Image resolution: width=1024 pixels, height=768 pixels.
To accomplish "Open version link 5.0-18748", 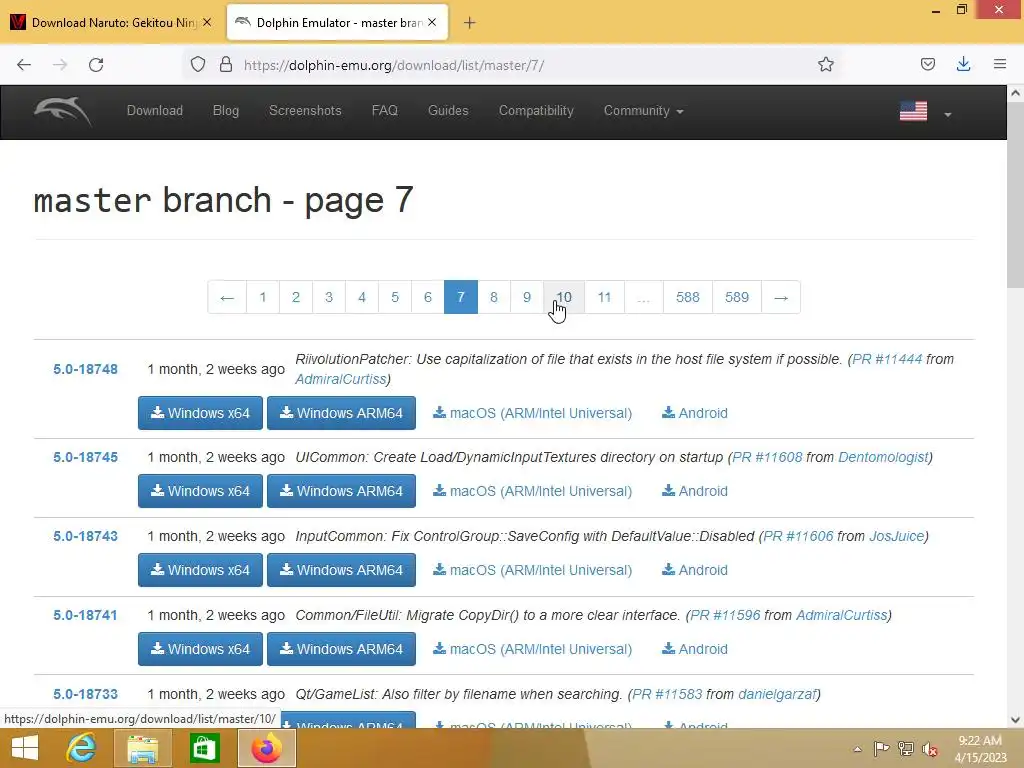I will [86, 369].
